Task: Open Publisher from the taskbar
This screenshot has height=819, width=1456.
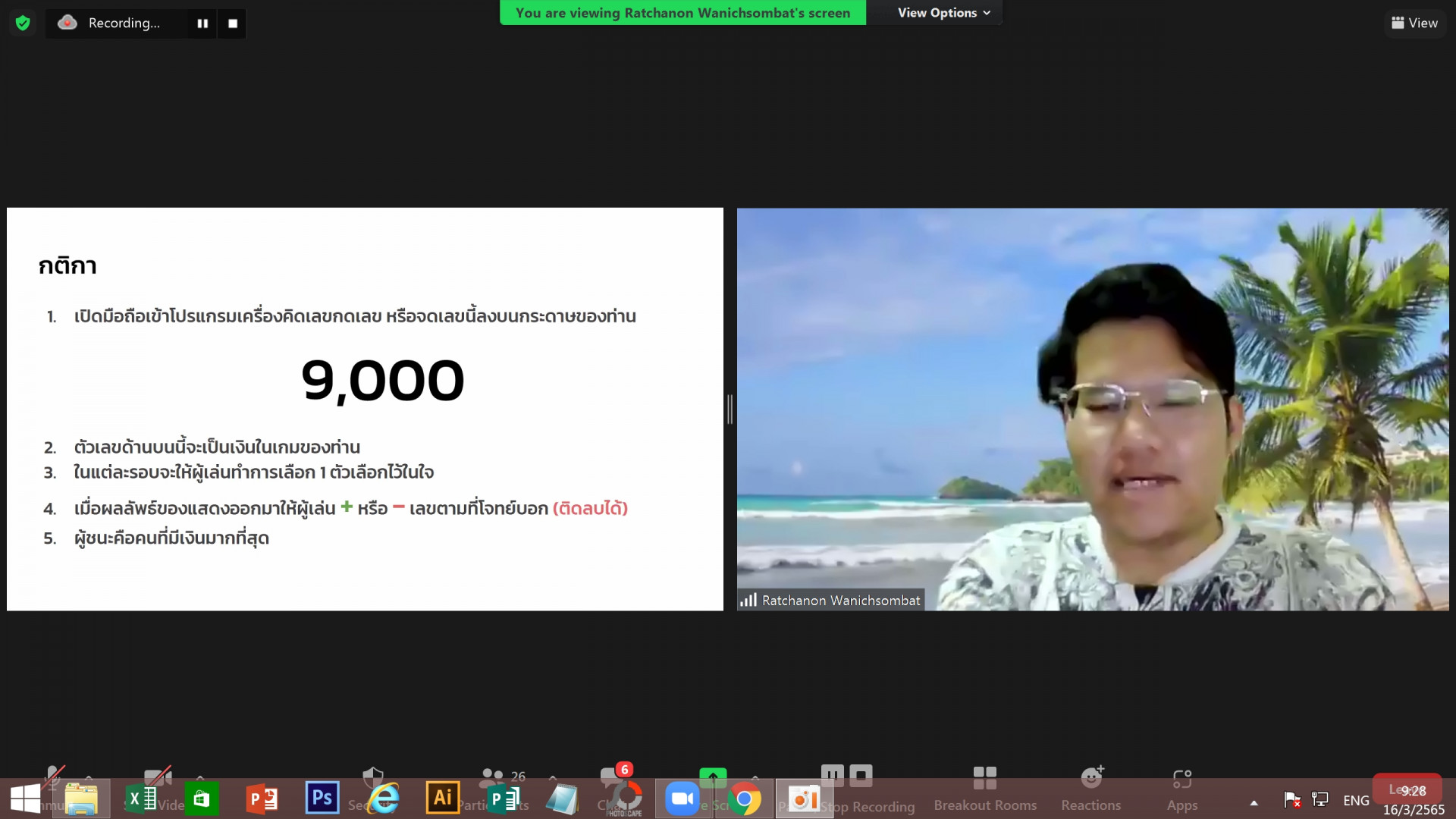Action: coord(504,799)
